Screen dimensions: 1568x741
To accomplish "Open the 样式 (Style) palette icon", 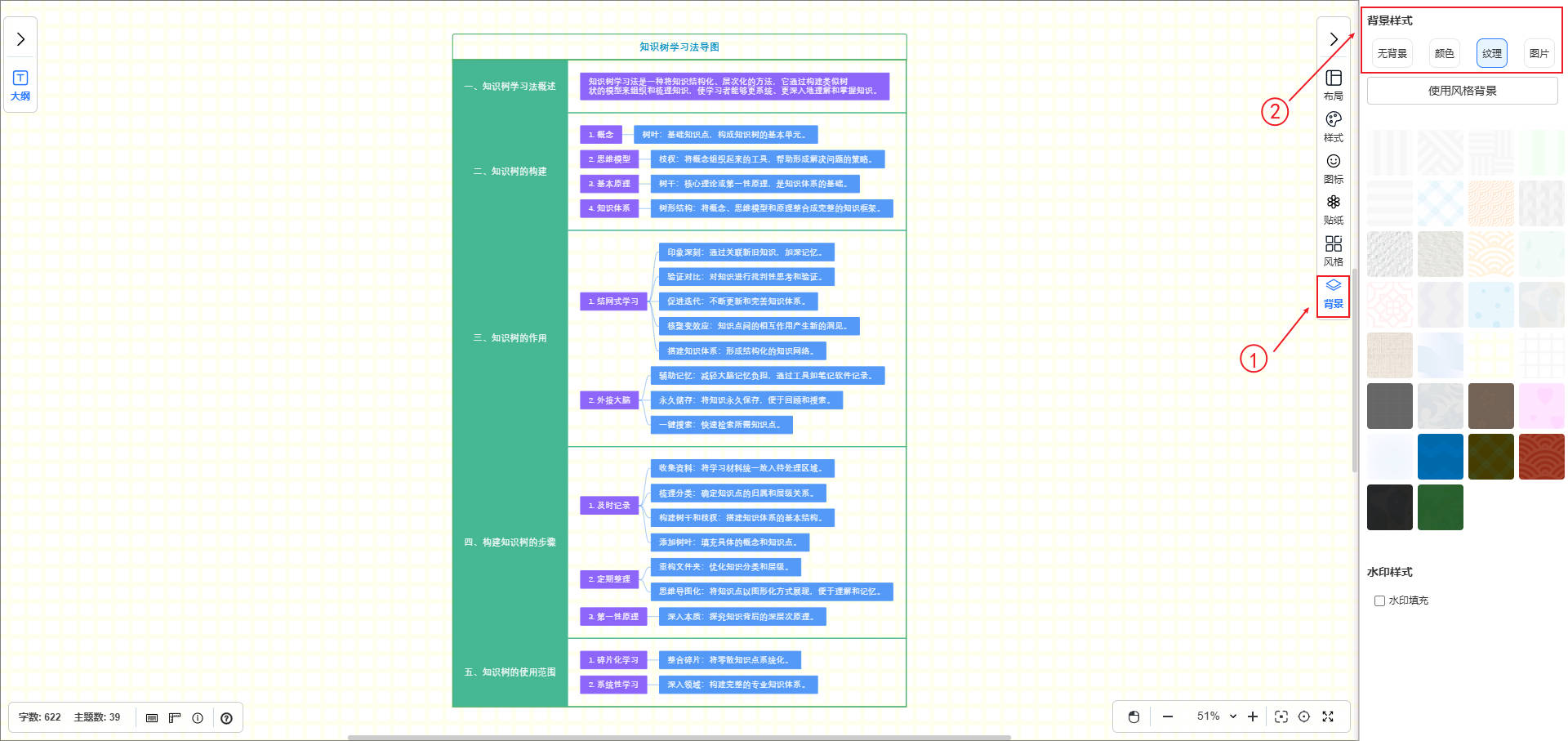I will point(1333,126).
